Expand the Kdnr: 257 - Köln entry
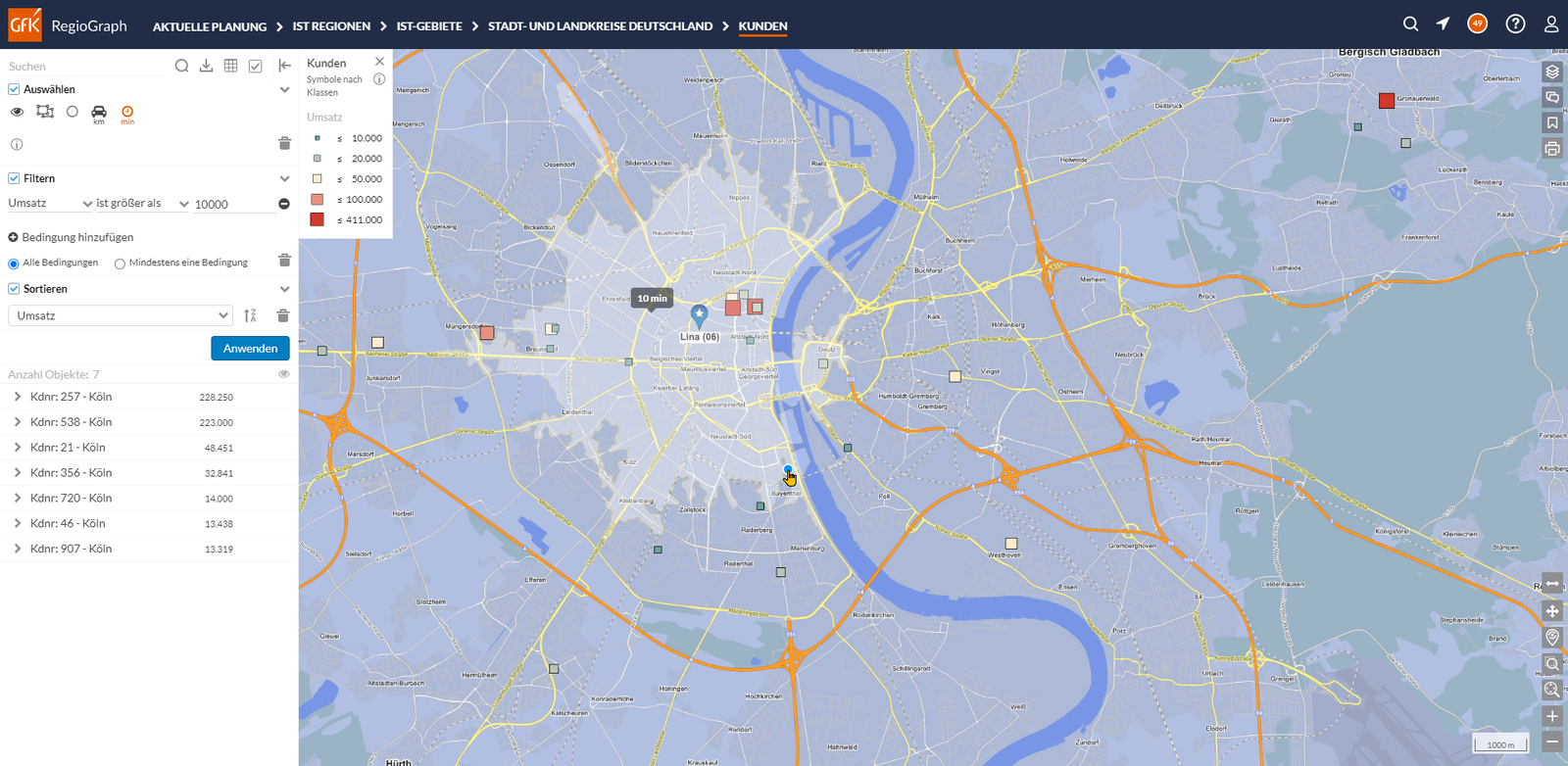Screen dimensions: 1568x766 [18, 397]
